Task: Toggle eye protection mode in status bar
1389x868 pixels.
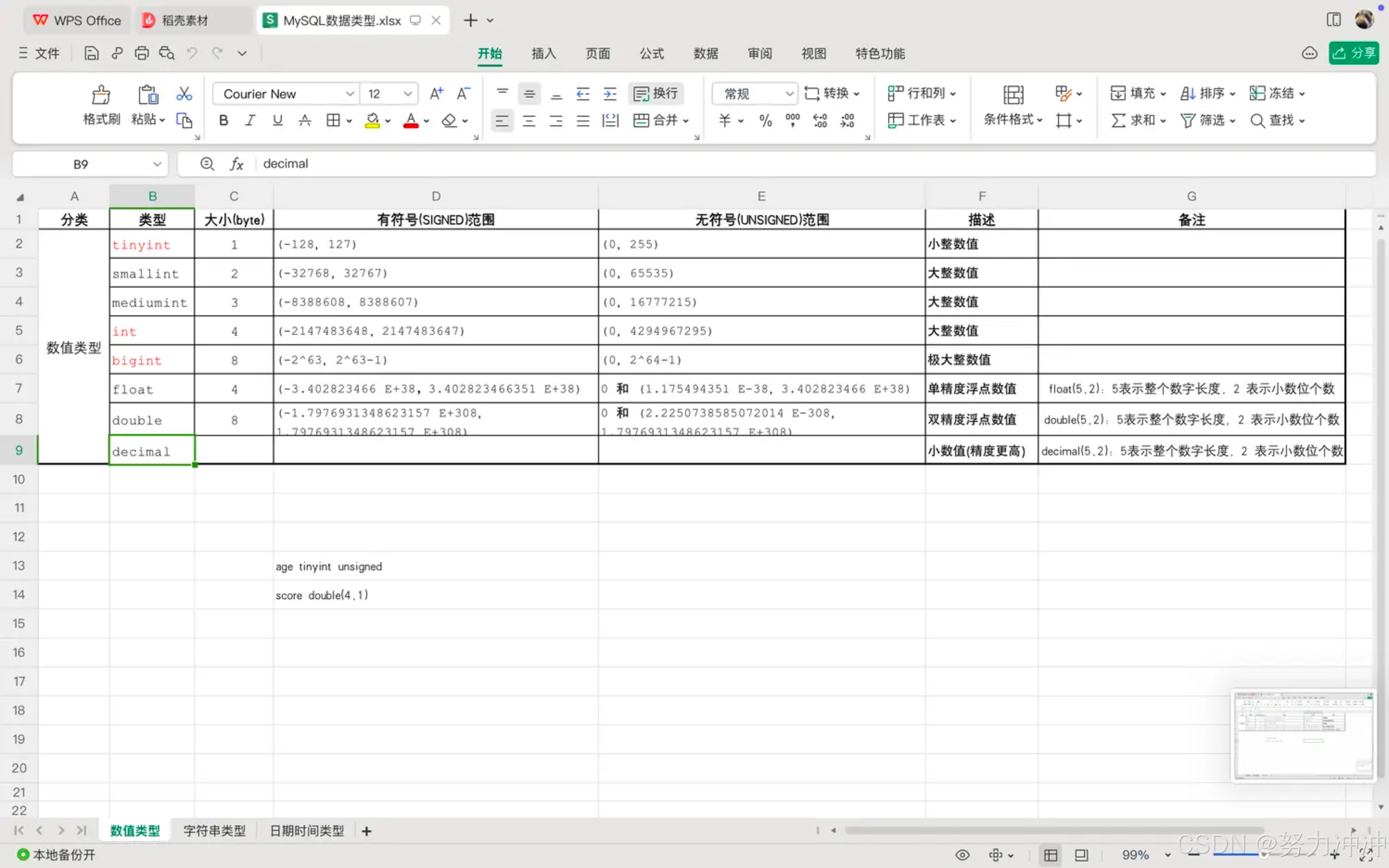Action: point(962,855)
